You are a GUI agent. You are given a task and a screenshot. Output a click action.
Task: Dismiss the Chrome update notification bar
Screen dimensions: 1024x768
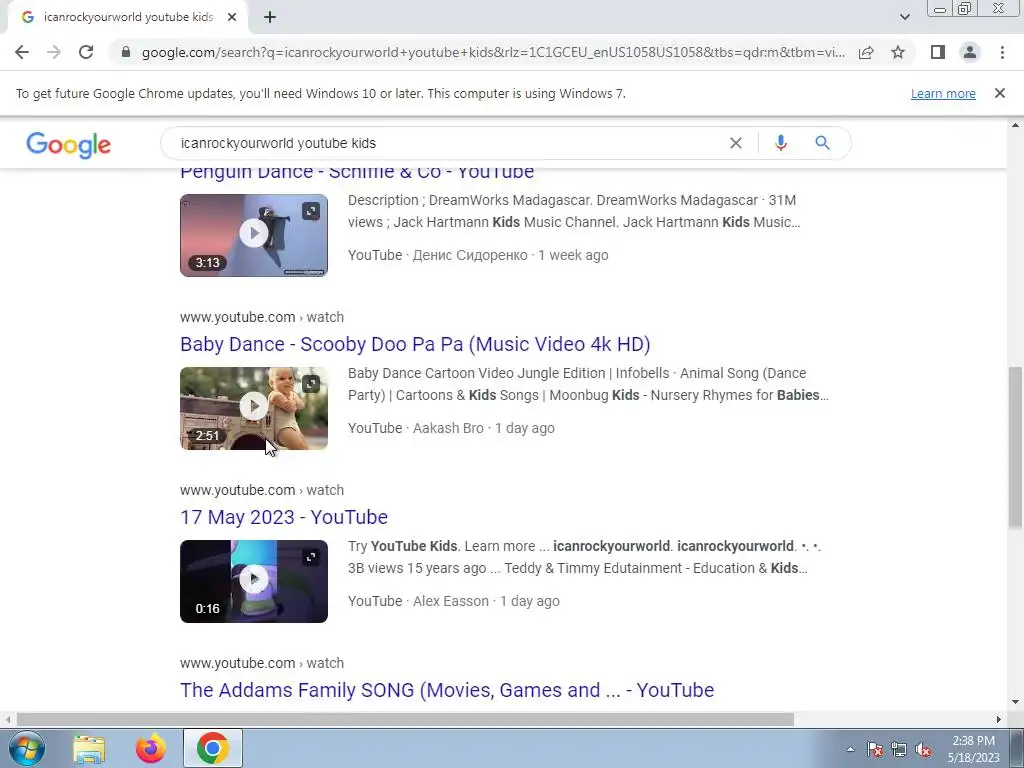point(1000,93)
